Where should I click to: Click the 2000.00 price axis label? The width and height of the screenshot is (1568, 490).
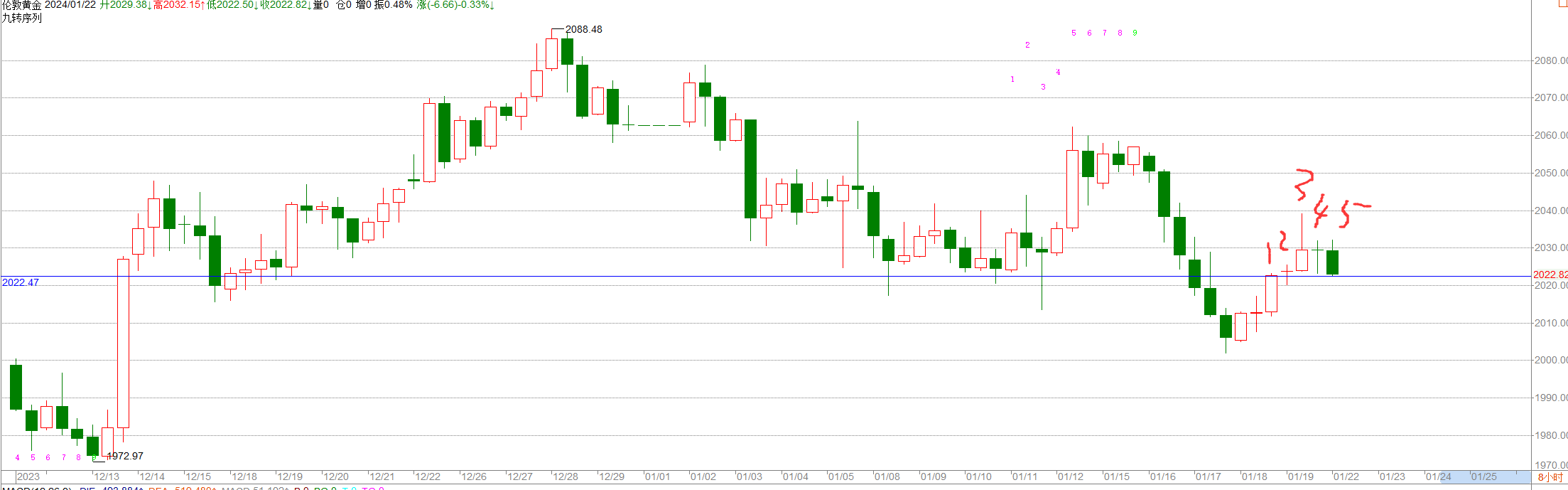click(1550, 360)
